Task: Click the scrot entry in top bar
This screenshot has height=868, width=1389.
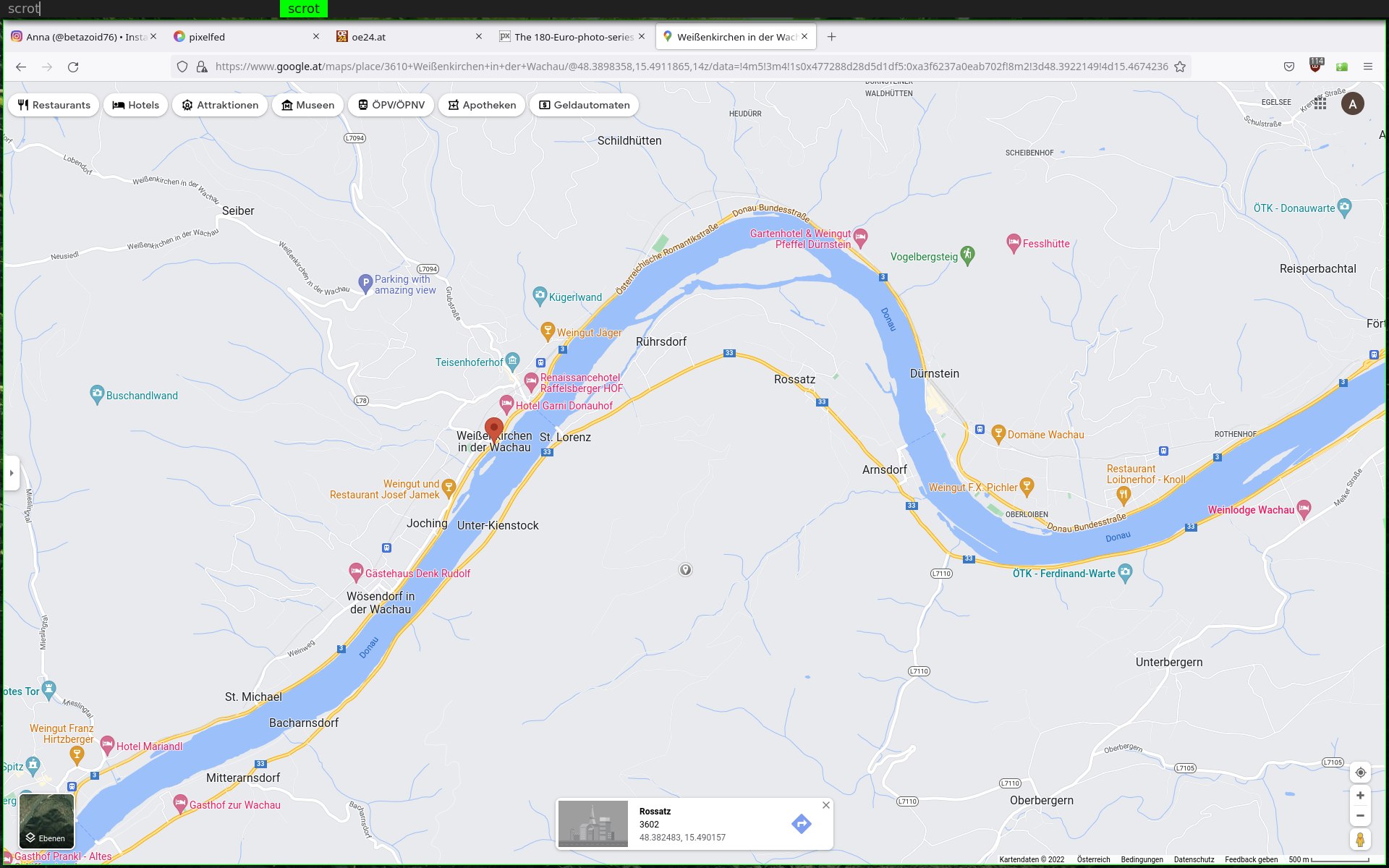Action: 303,9
